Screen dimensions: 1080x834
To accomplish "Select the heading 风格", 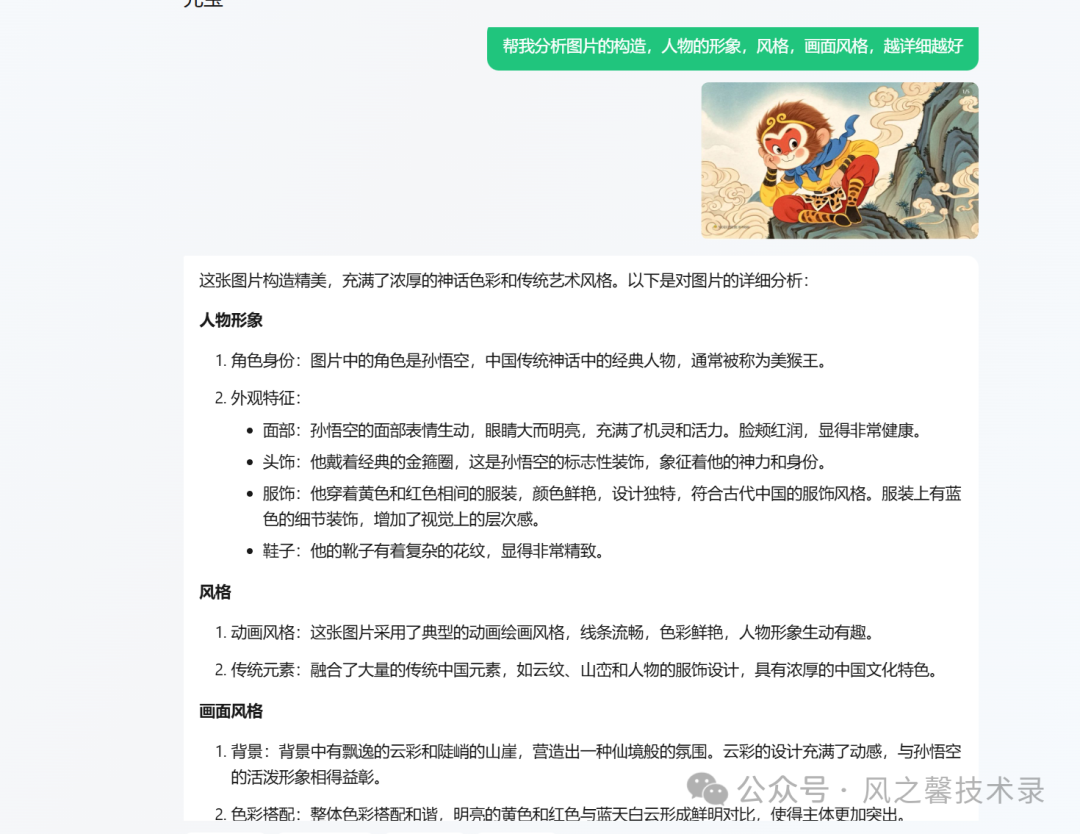I will point(215,592).
